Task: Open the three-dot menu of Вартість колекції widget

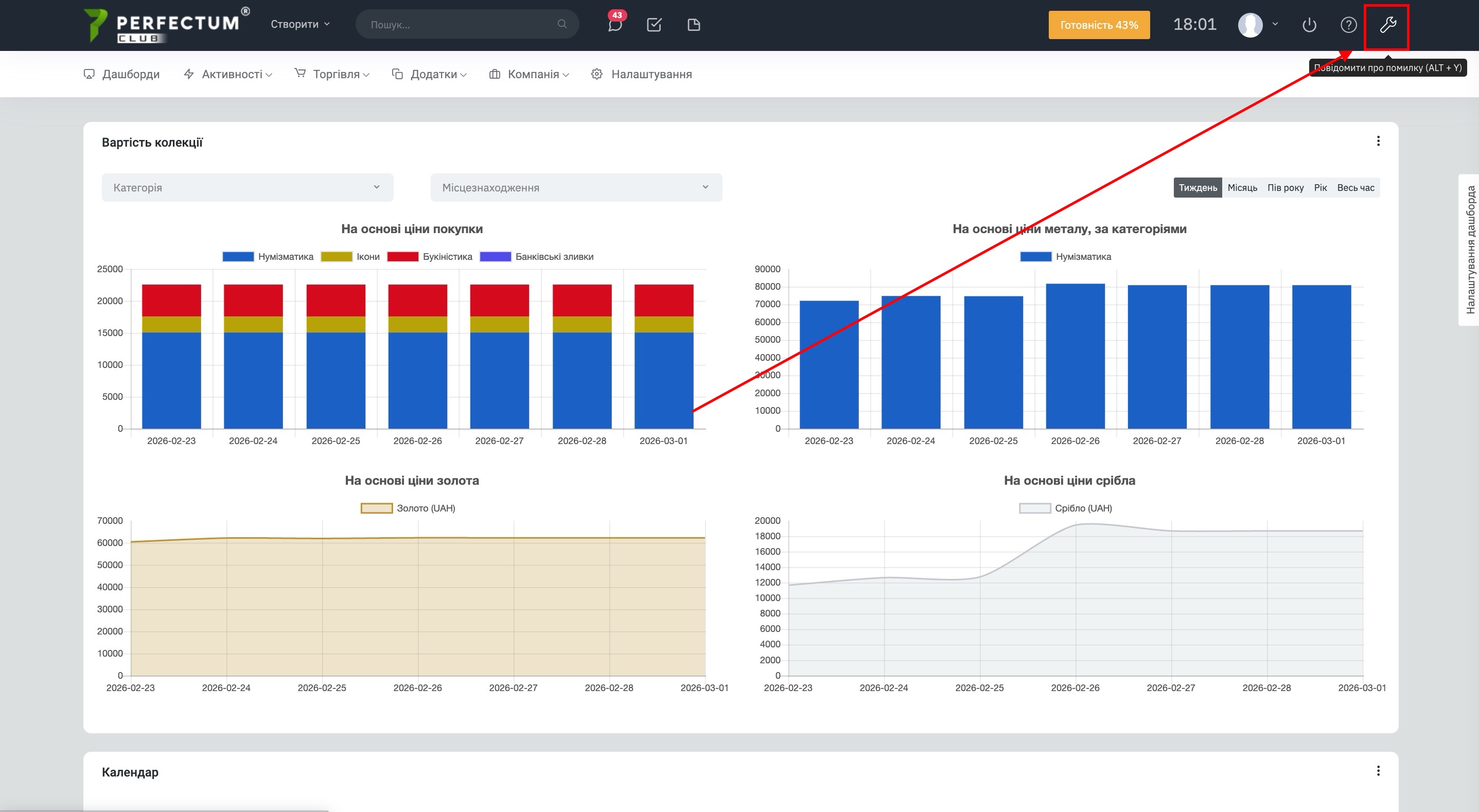Action: click(1378, 142)
